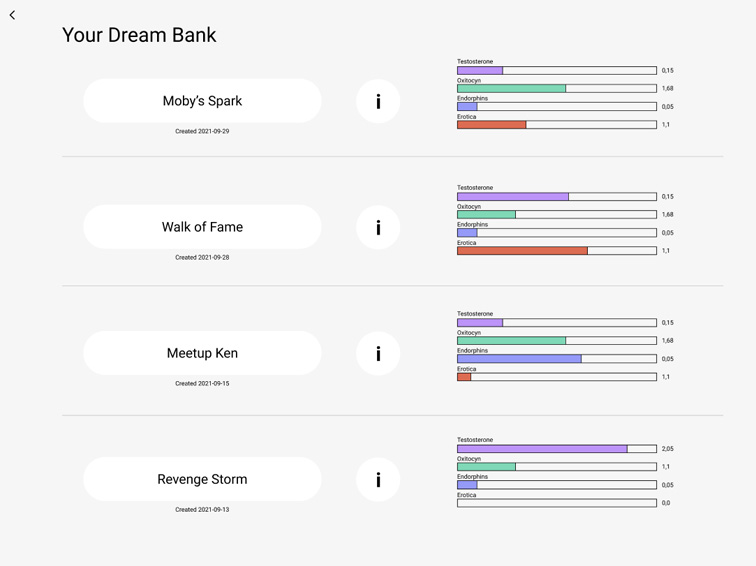Viewport: 756px width, 566px height.
Task: Click Walk of Fame Testosterone bar
Action: [x=556, y=197]
